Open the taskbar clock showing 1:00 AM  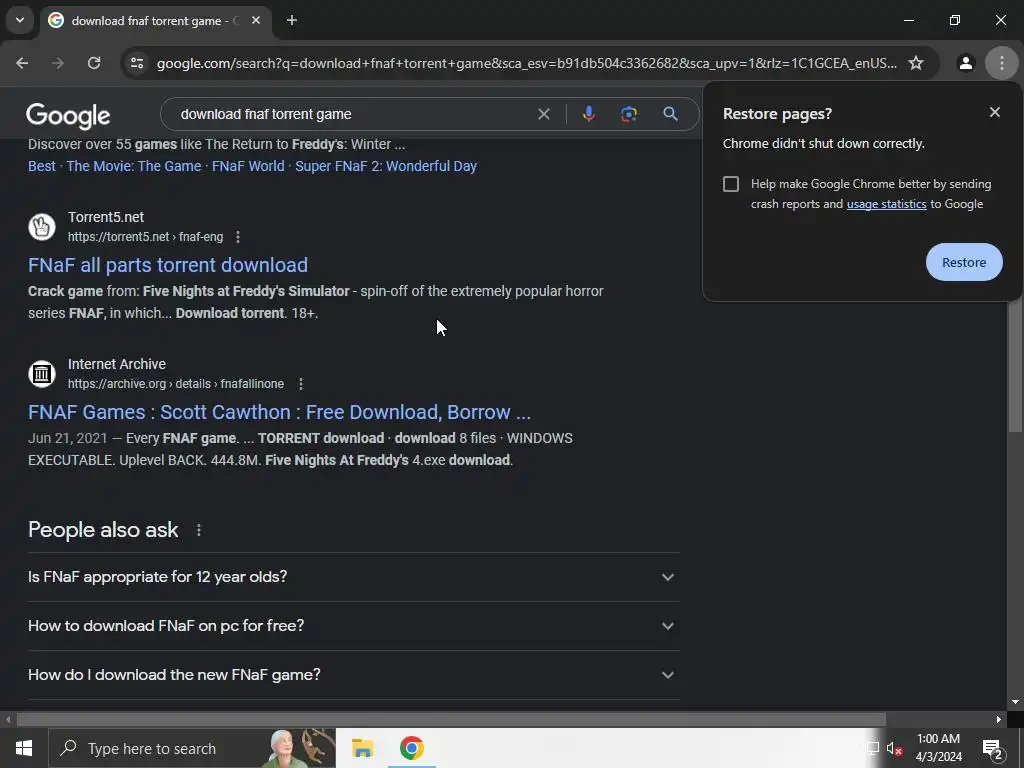point(938,748)
